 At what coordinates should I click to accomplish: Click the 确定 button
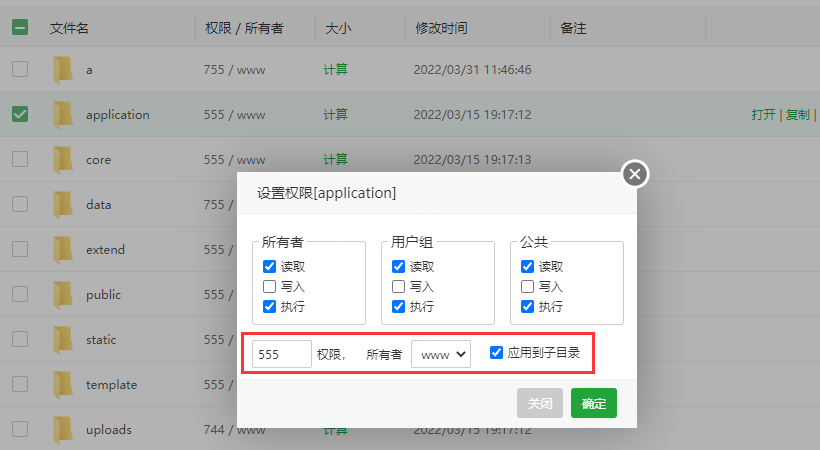[593, 403]
